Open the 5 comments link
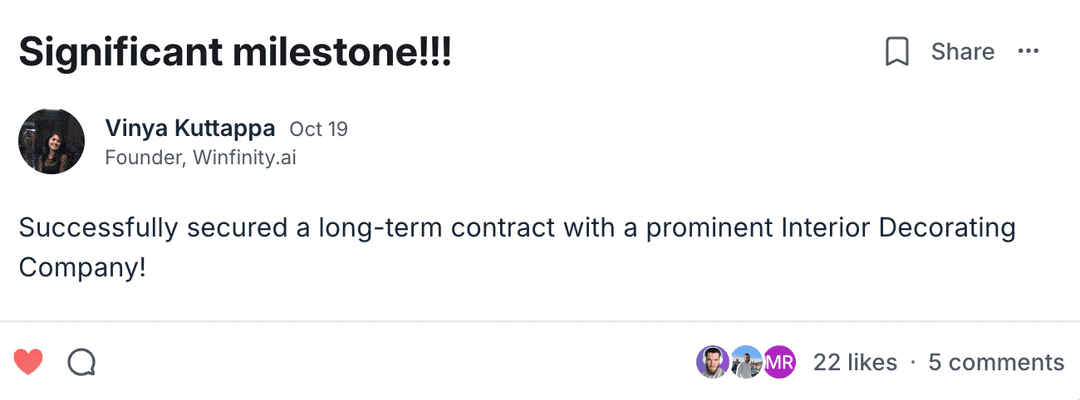Viewport: 1080px width, 400px height. (x=996, y=362)
